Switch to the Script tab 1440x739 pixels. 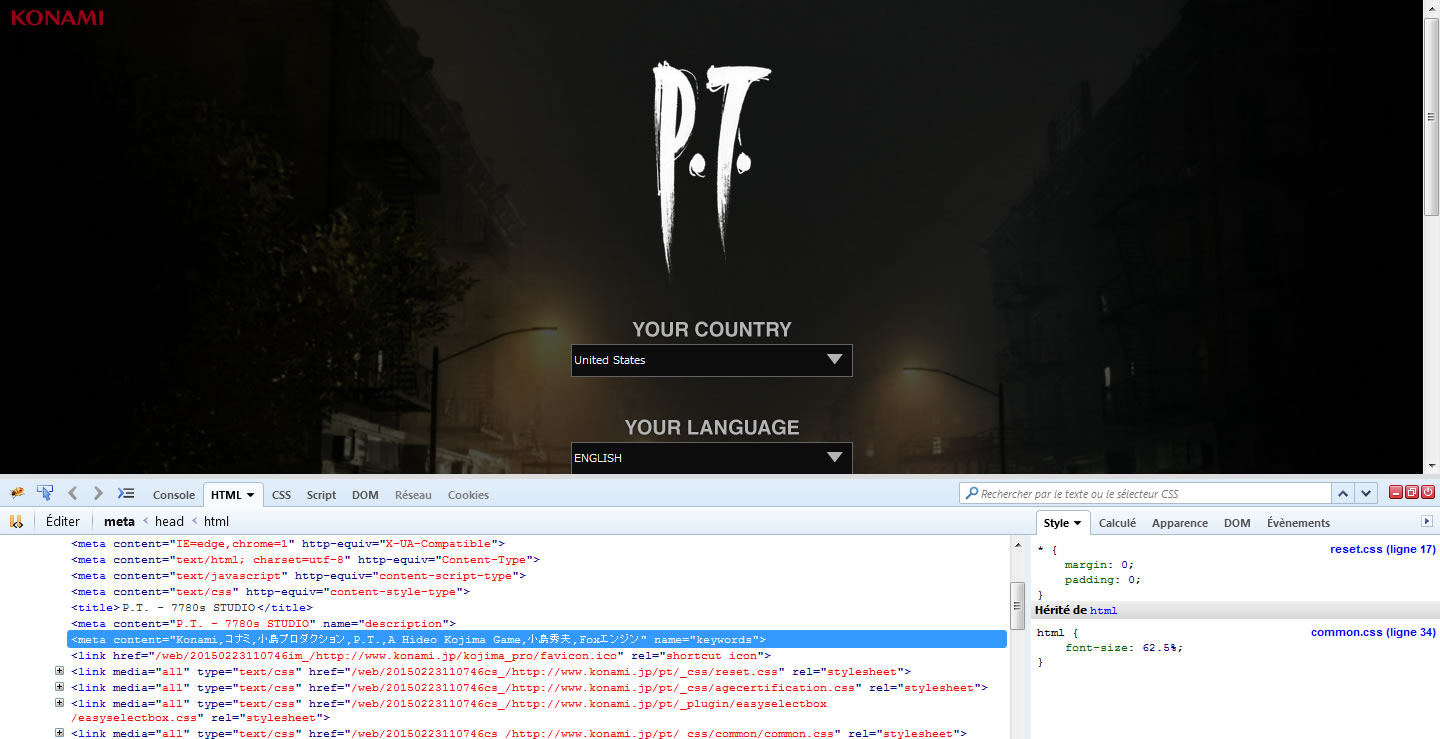coord(321,495)
